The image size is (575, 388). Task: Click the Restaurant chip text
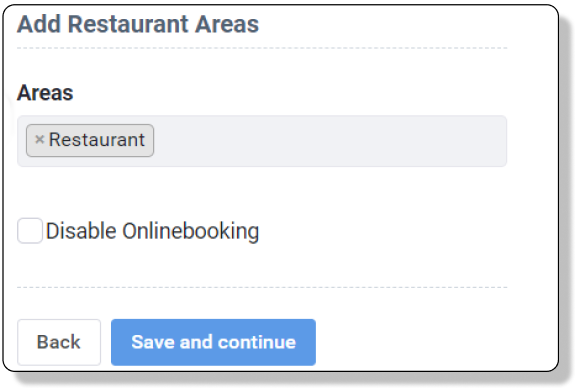pyautogui.click(x=97, y=140)
